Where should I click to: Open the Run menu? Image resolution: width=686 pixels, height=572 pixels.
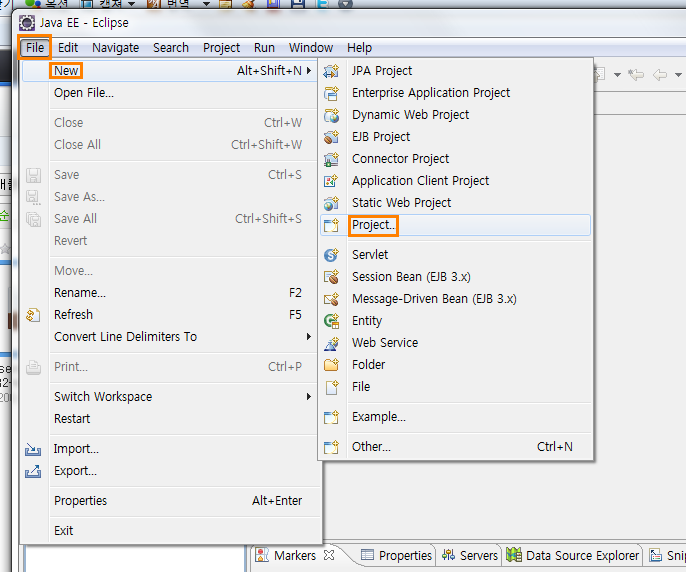click(264, 47)
